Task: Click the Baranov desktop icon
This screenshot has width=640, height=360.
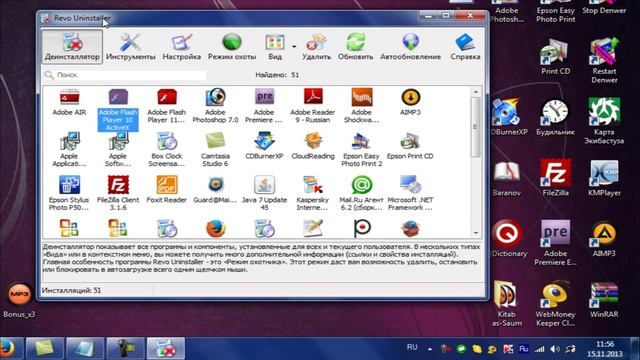Action: pos(507,179)
